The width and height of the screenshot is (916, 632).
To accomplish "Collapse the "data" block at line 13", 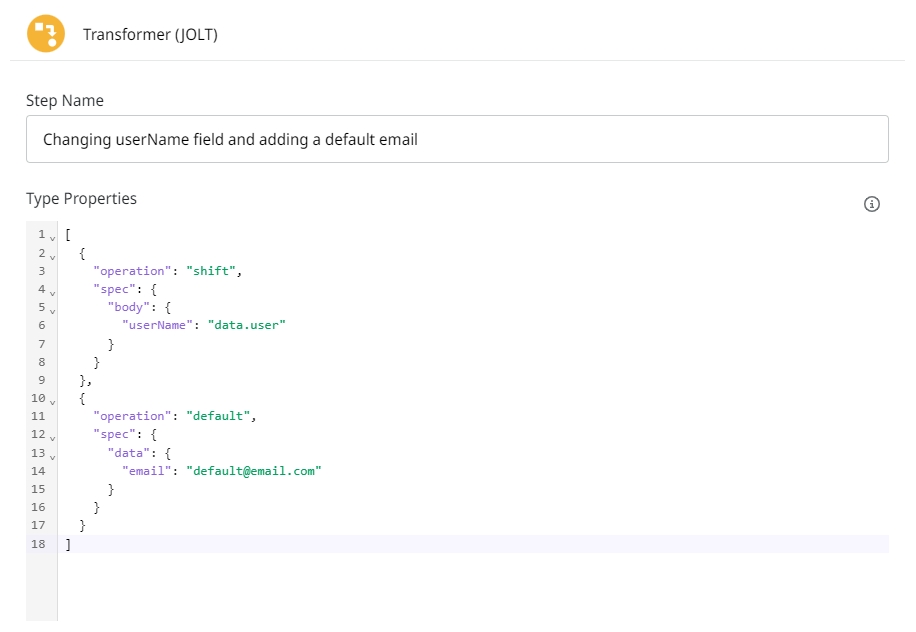I will [x=52, y=453].
